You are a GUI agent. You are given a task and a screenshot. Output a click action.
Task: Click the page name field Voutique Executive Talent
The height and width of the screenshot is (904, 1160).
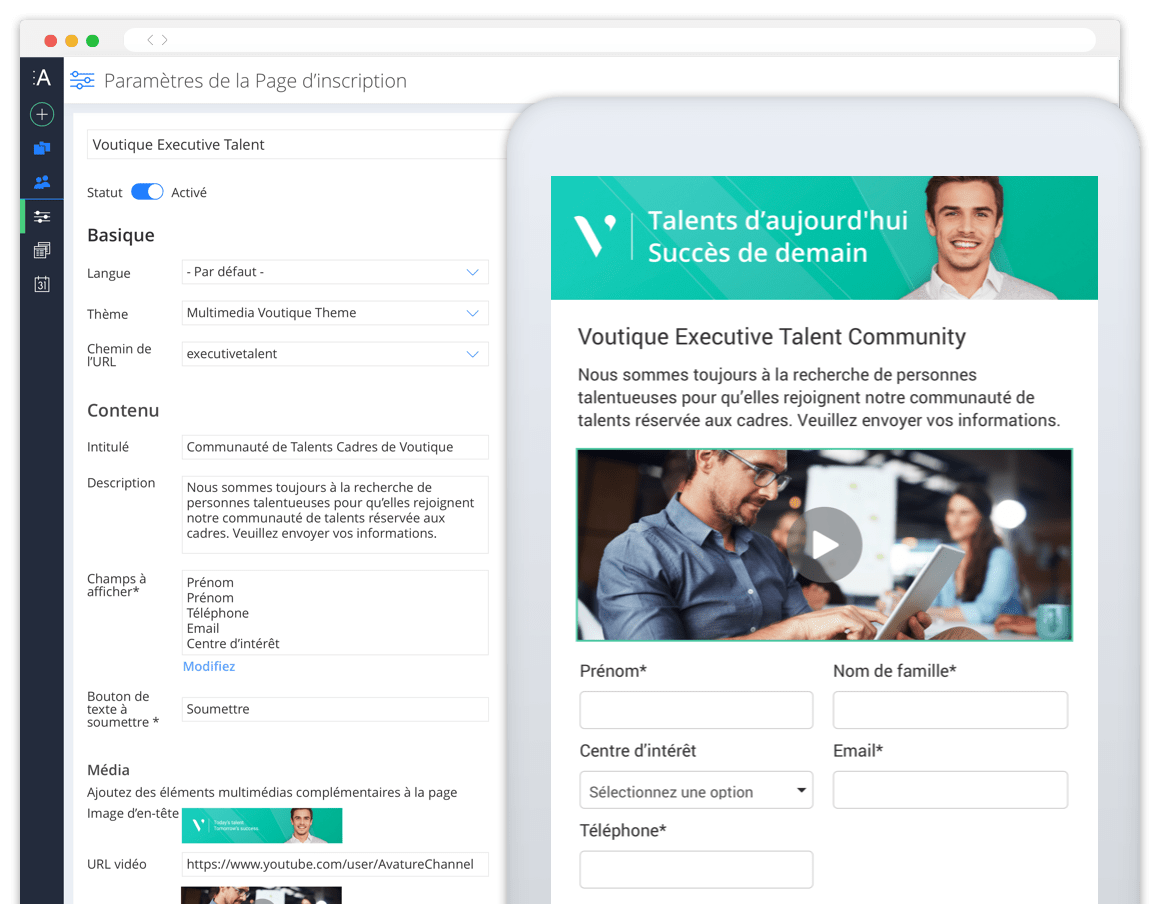click(297, 144)
